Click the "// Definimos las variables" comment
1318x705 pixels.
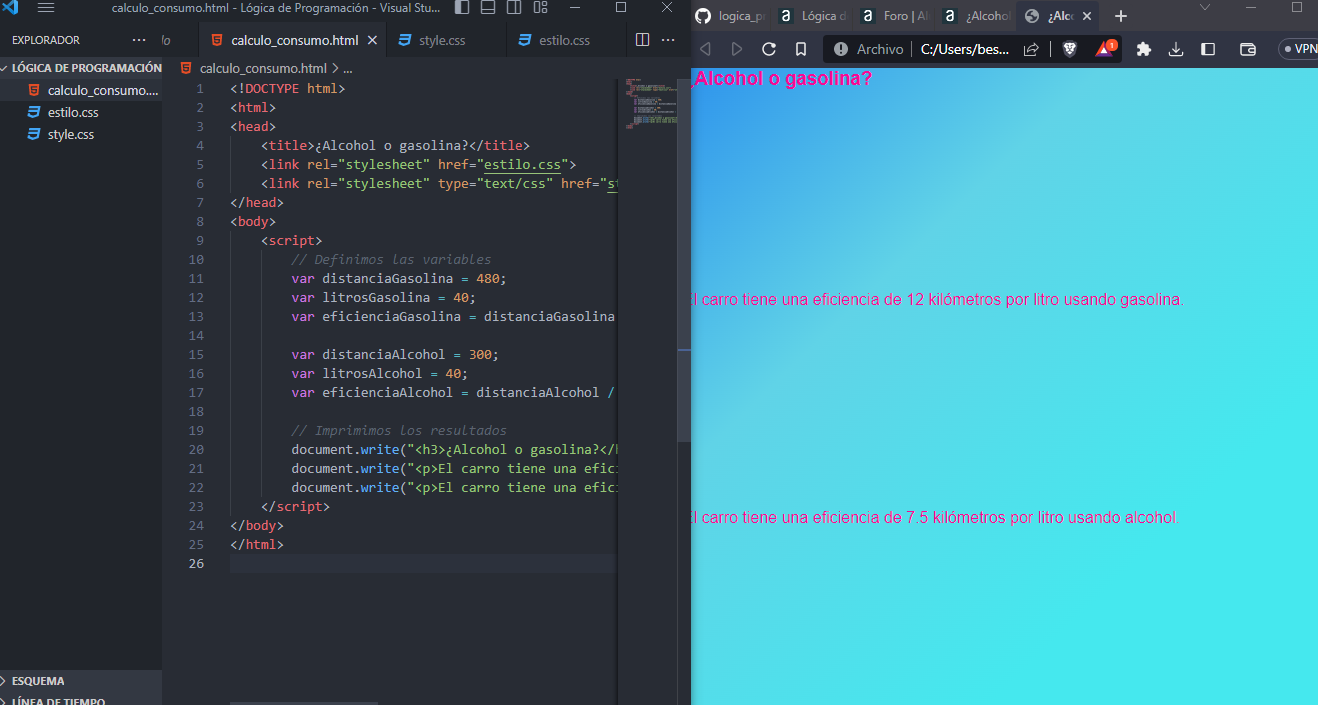391,259
